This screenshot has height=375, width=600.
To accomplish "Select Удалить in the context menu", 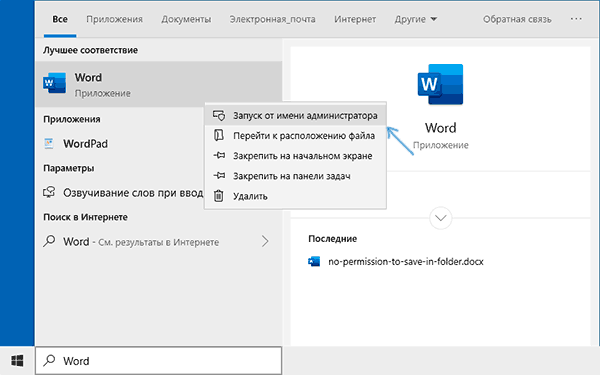I will [295, 196].
